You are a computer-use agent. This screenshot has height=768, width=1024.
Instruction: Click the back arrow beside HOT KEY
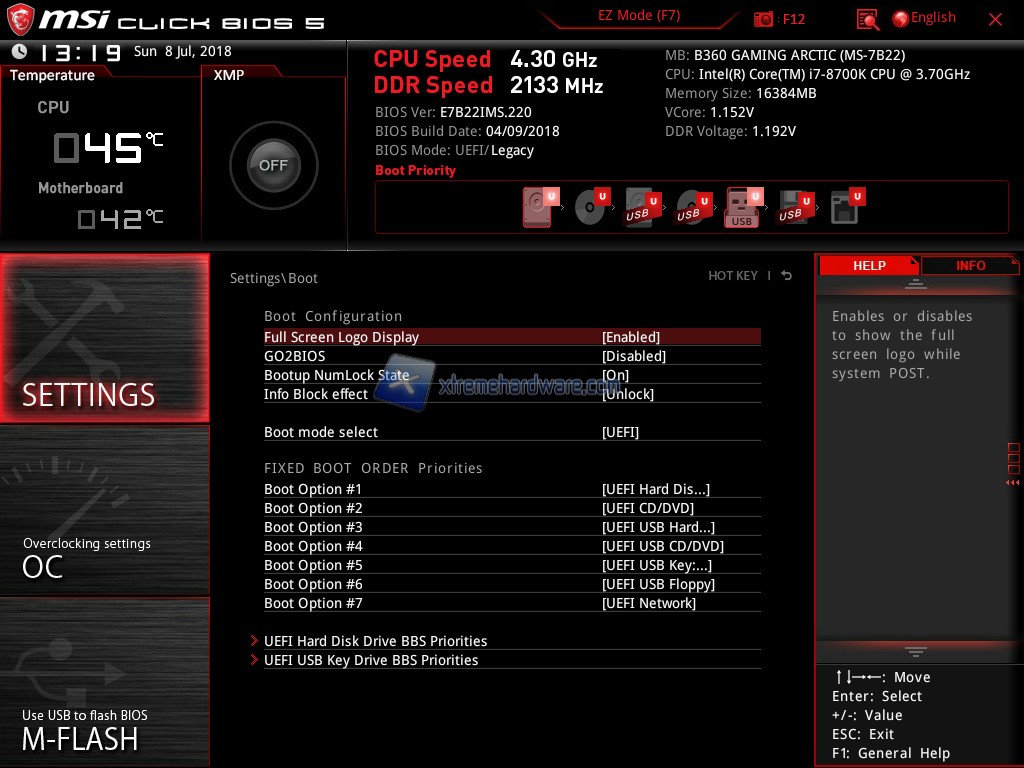pyautogui.click(x=787, y=276)
